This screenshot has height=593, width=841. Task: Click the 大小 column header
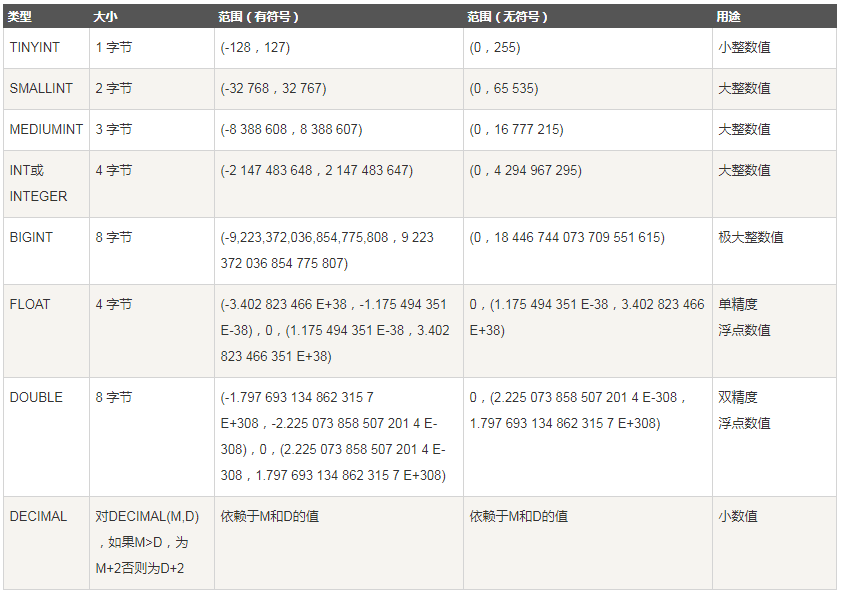[x=152, y=17]
